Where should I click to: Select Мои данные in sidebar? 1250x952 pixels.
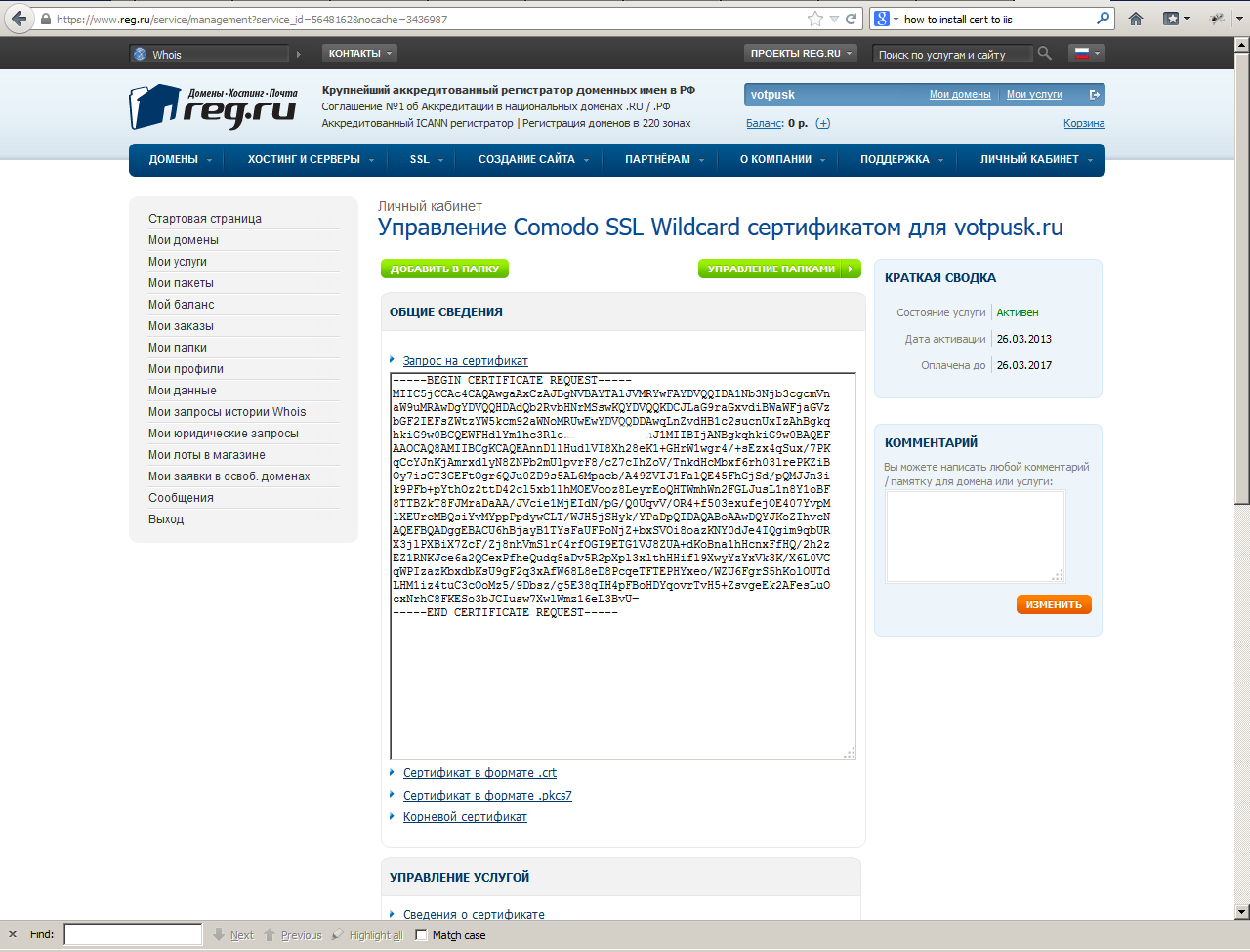coord(183,391)
